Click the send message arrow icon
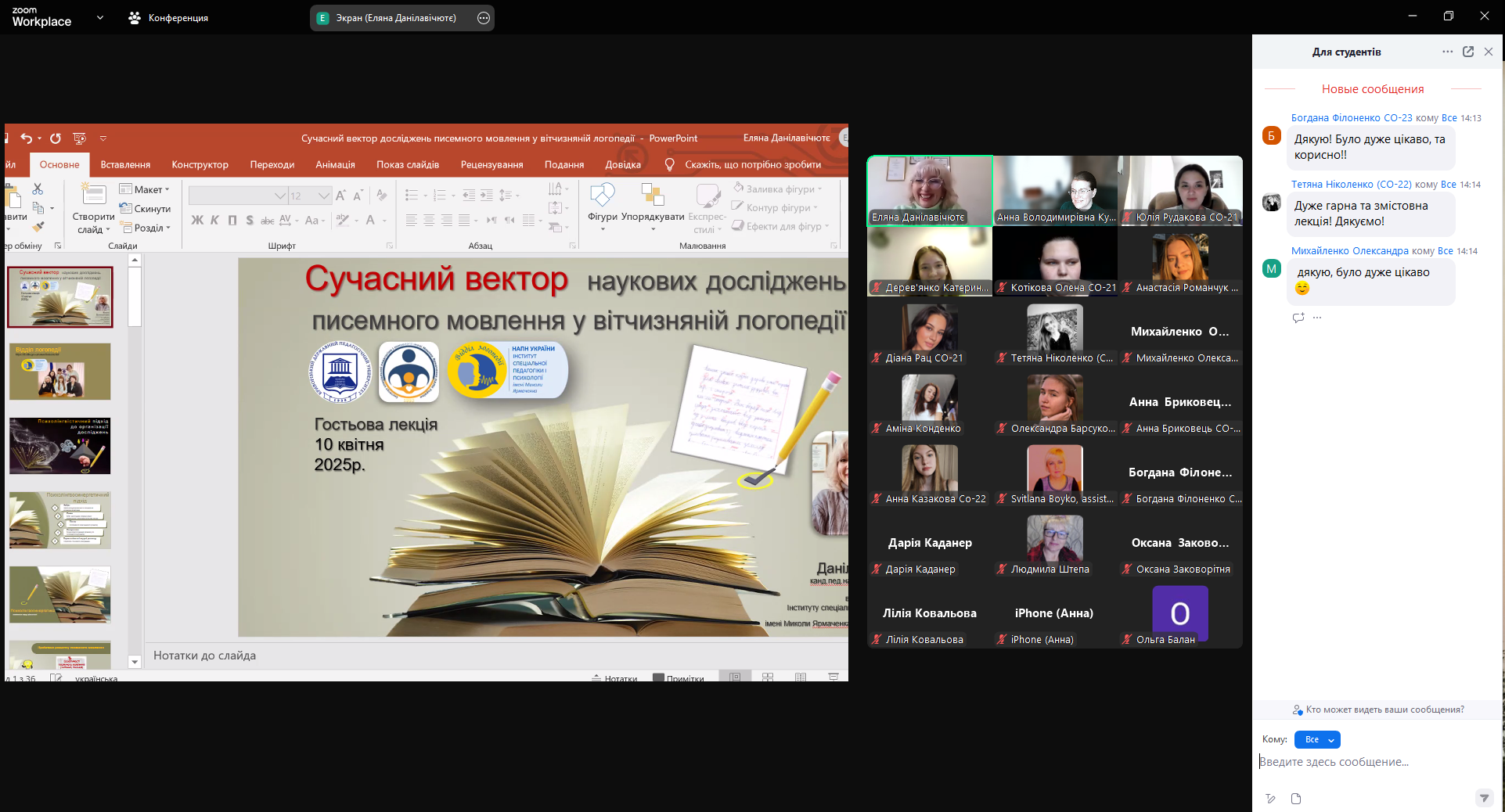Viewport: 1505px width, 812px height. click(x=1484, y=798)
